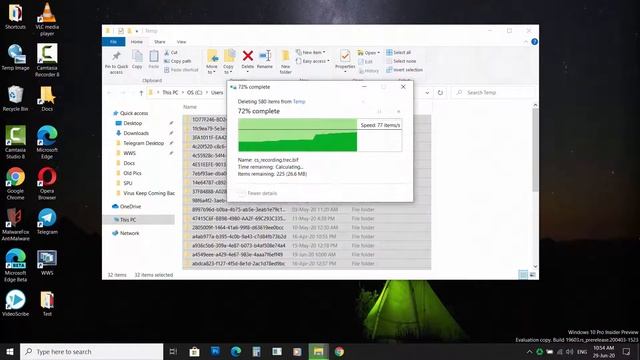Click the address bar history dropdown arrow

[427, 93]
